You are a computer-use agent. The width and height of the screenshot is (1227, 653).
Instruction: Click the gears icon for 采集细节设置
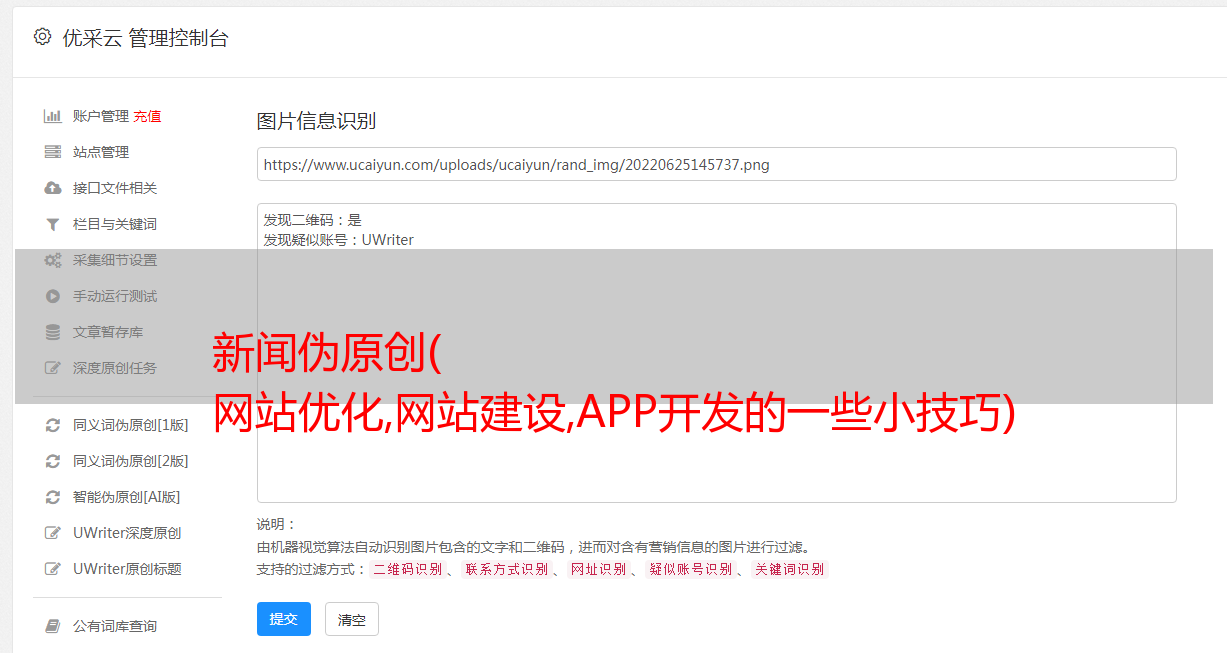click(x=53, y=260)
